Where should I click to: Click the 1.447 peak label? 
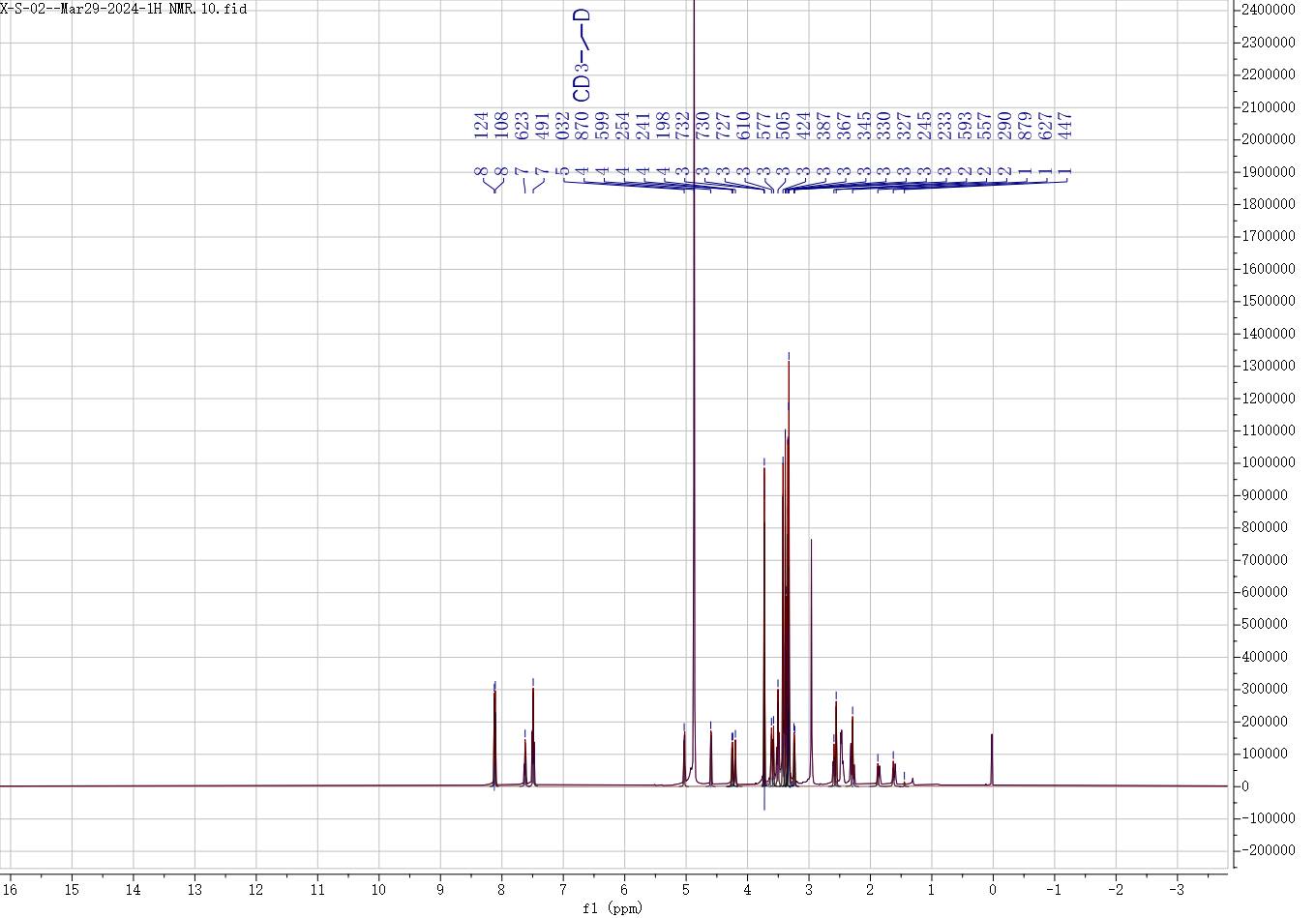tap(1066, 126)
